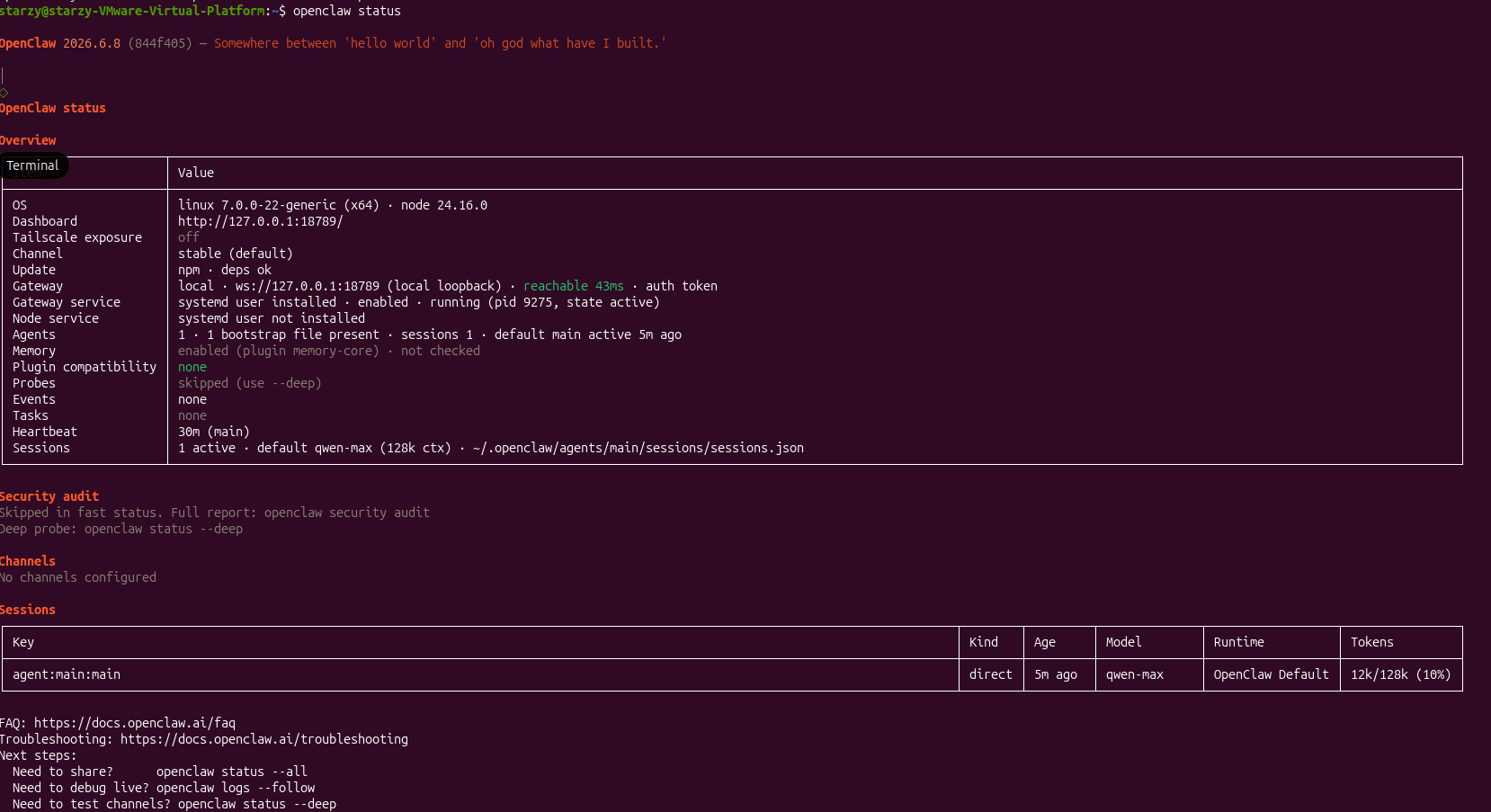Click the 'Tailscale exposure' row label
Screen dimensions: 1491x812
[x=77, y=237]
